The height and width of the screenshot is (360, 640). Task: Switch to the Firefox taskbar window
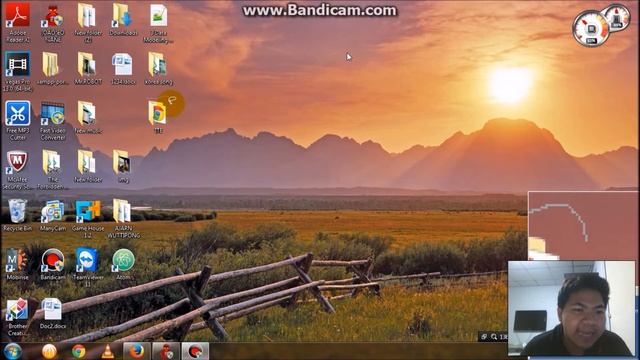point(136,351)
